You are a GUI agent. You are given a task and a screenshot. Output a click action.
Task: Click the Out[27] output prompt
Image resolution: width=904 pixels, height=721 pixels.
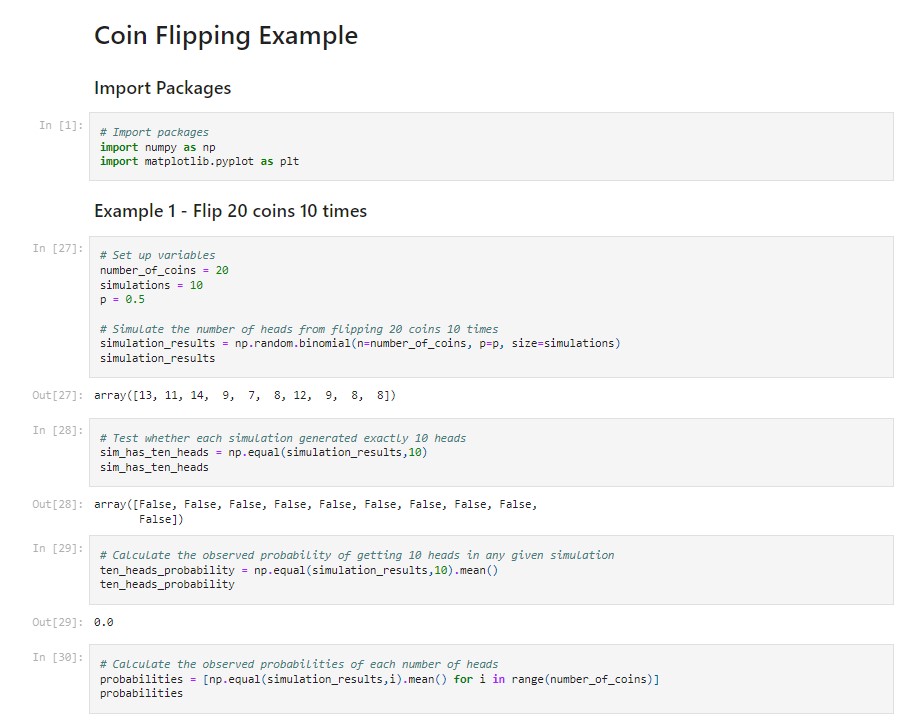pyautogui.click(x=57, y=396)
